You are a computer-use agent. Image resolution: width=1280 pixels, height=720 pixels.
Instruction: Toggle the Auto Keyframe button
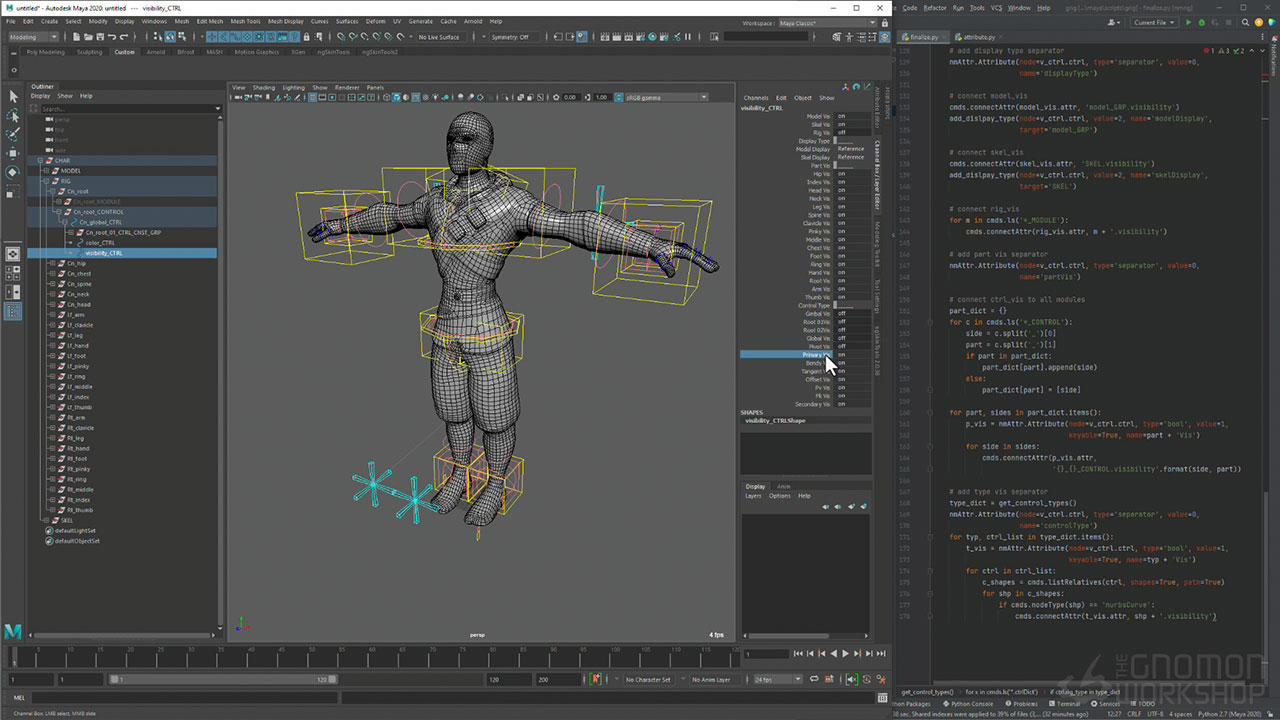pyautogui.click(x=596, y=679)
